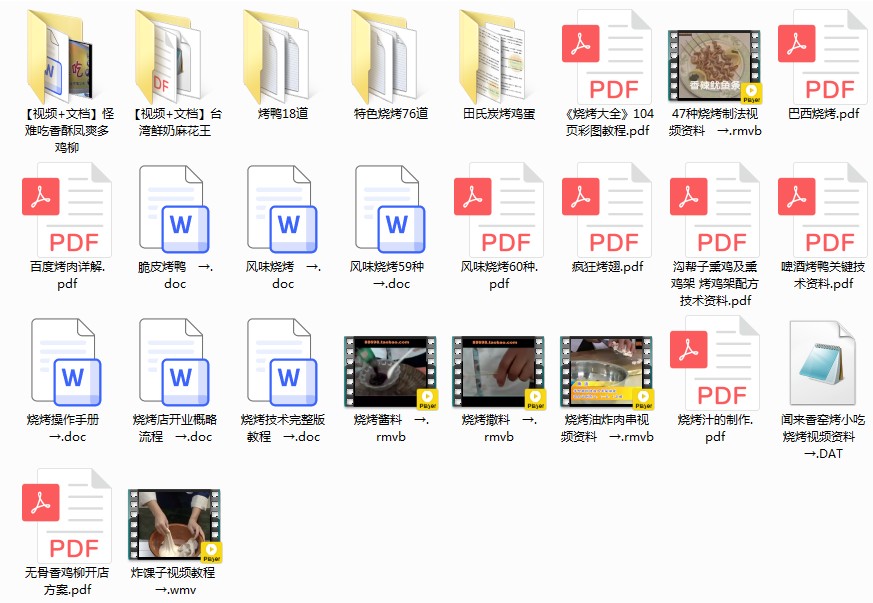Screen dimensions: 873x603
Task: Click the label 闻来香窑烤小吃烧烤视频资料 →.DAT
Action: click(x=823, y=437)
